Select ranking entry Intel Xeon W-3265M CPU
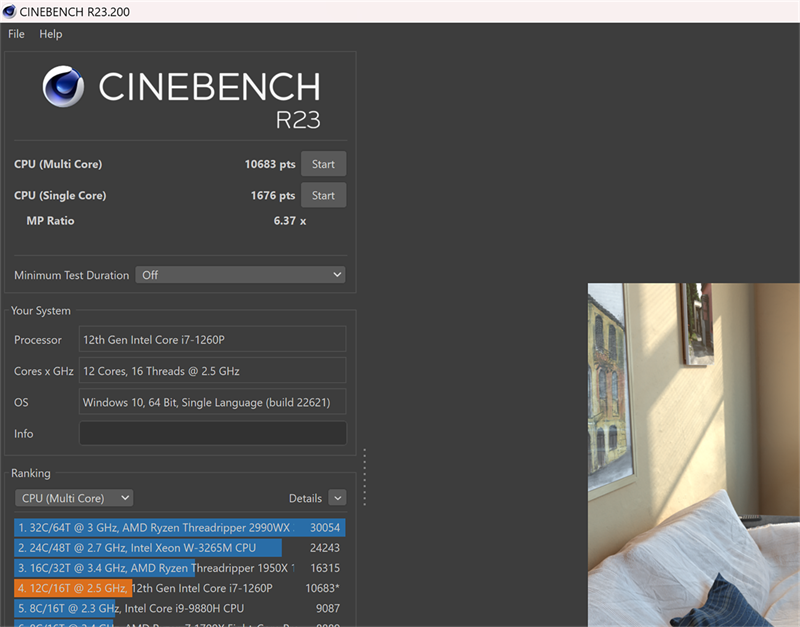The image size is (800, 627). [180, 547]
